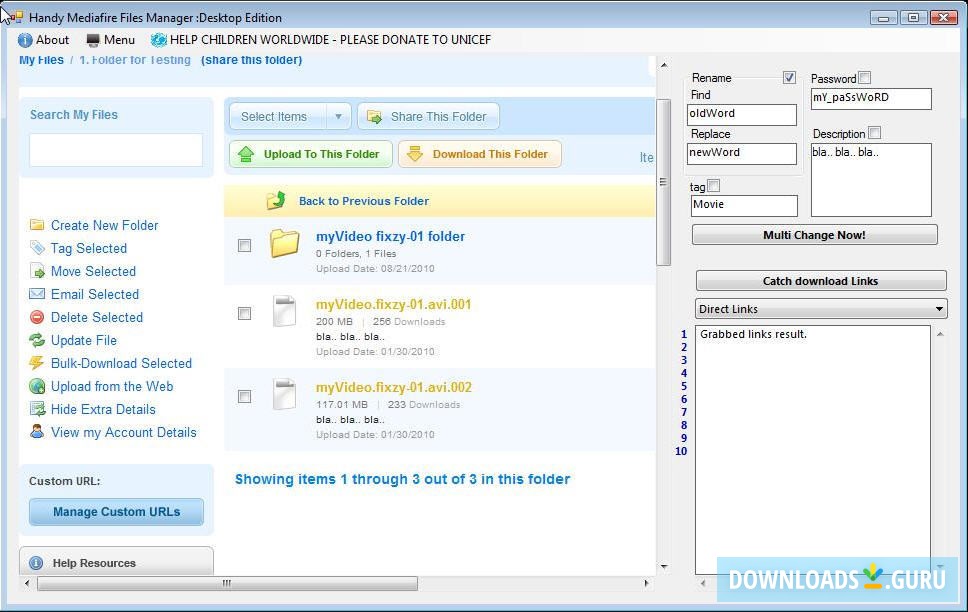Click the Tag Selected tag icon

click(37, 248)
